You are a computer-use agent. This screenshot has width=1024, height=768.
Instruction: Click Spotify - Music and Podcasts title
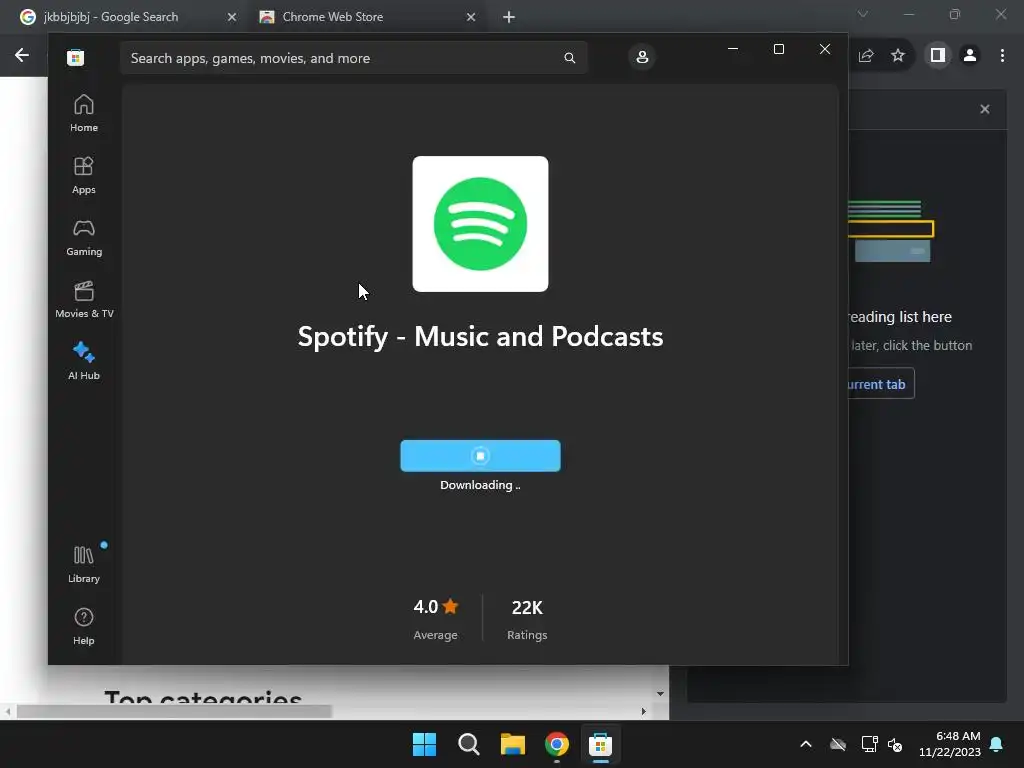tap(480, 336)
